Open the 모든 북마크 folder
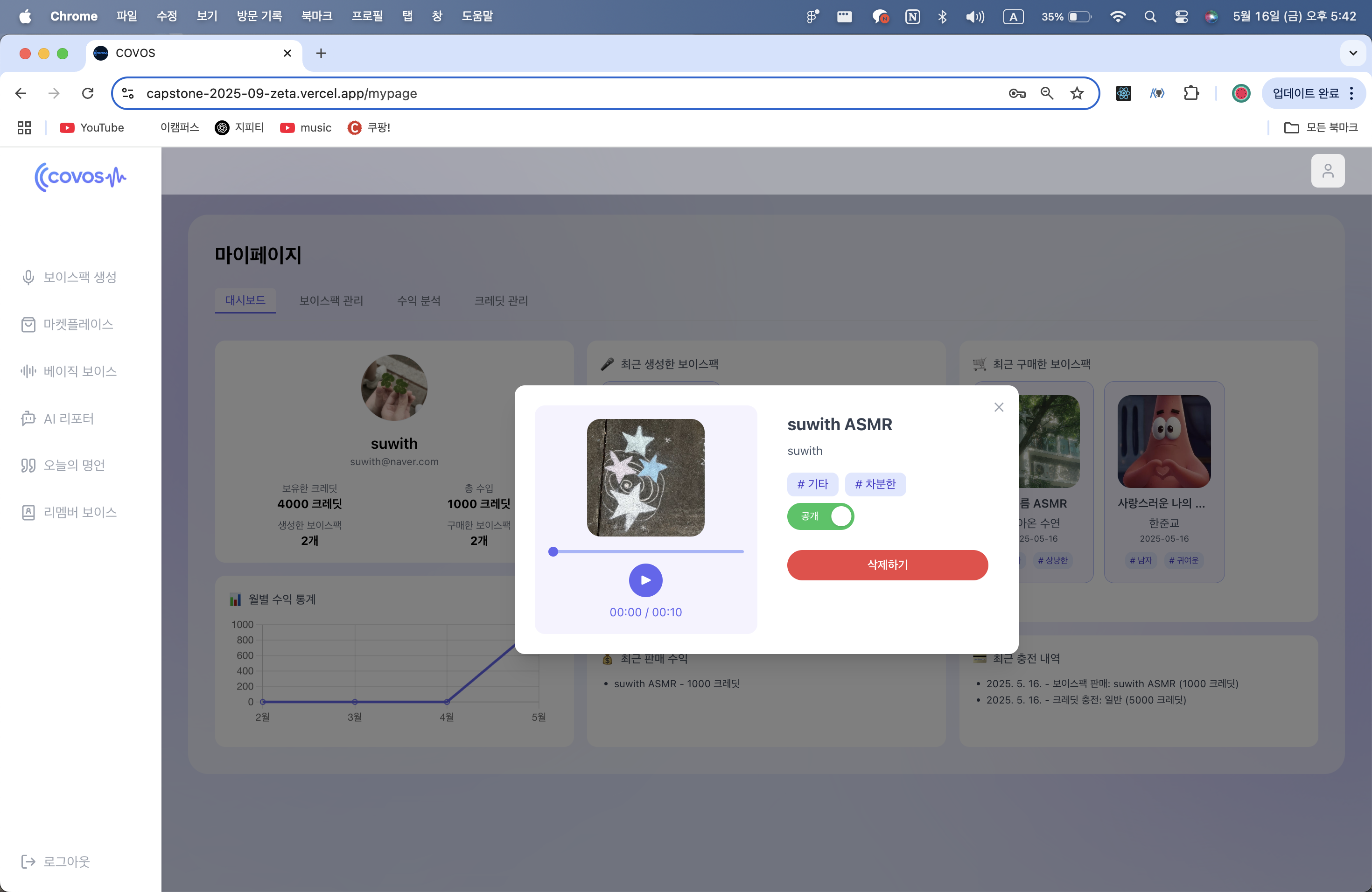 tap(1321, 127)
